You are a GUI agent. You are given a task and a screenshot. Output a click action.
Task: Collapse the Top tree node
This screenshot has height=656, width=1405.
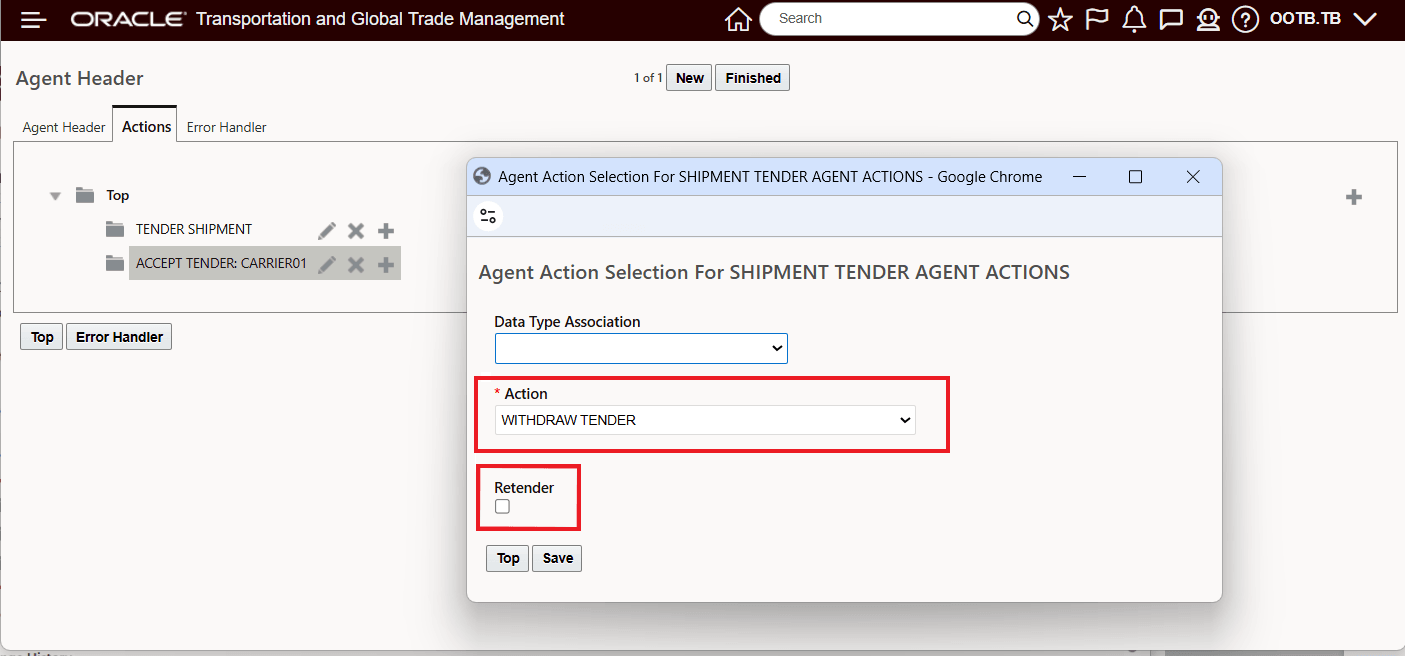pos(56,196)
